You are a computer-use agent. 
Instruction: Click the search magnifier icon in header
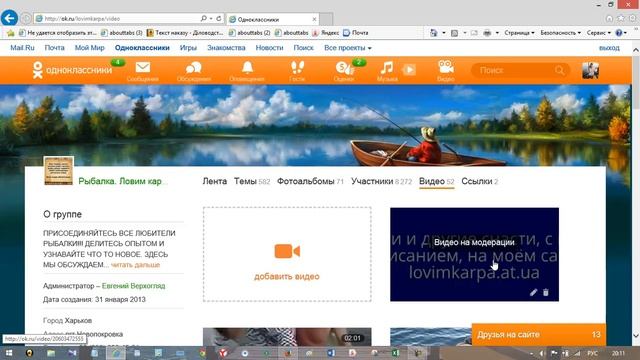(x=560, y=70)
